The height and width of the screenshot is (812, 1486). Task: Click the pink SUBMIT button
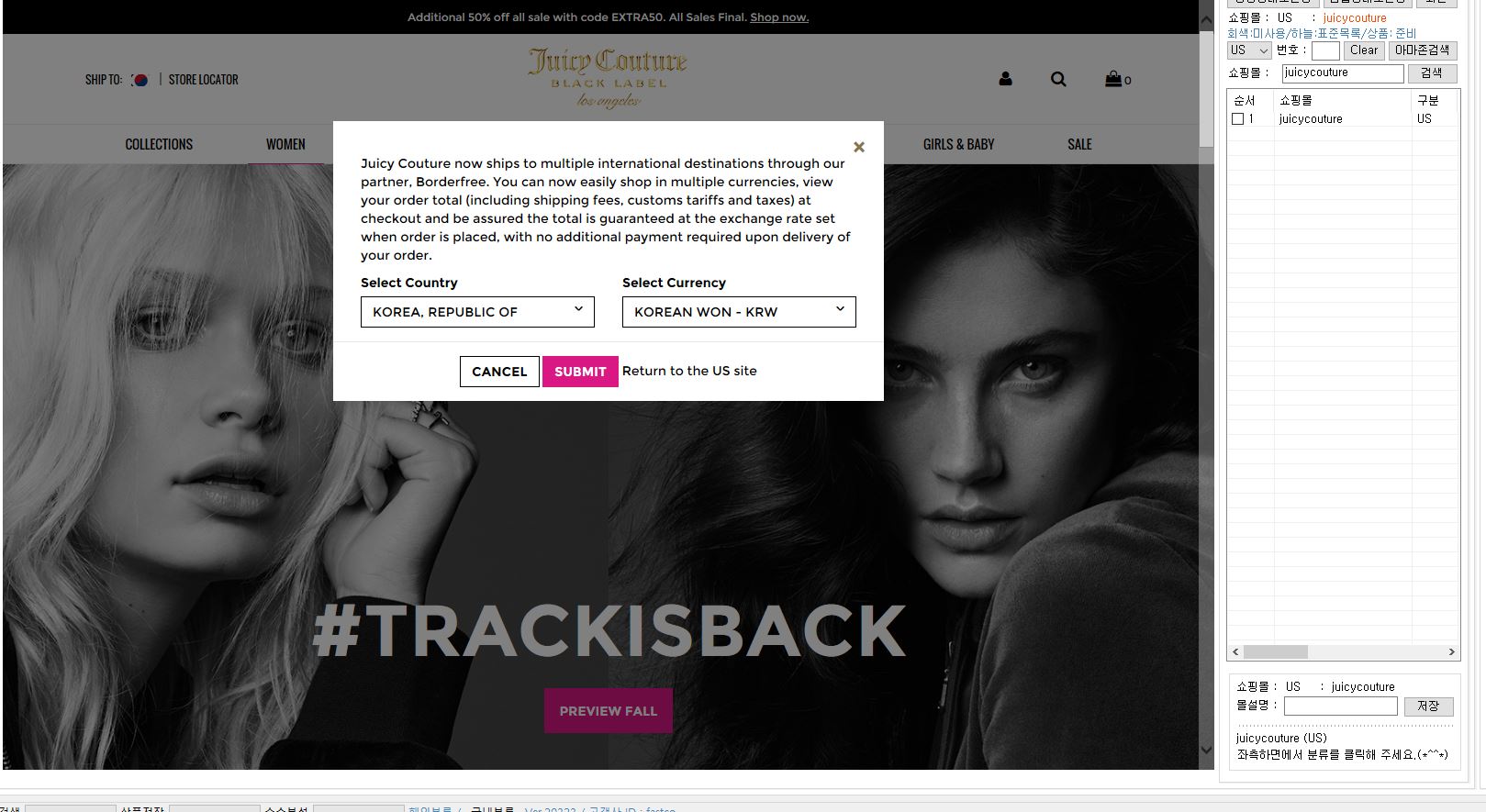(x=580, y=372)
